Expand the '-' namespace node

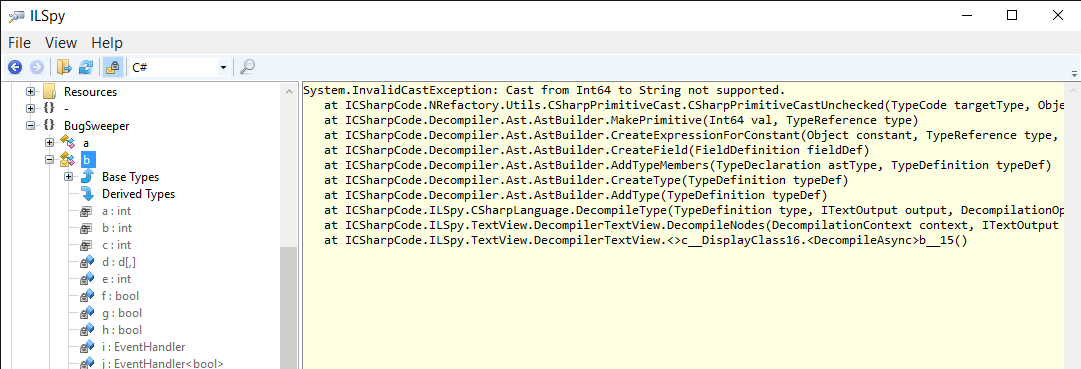30,109
